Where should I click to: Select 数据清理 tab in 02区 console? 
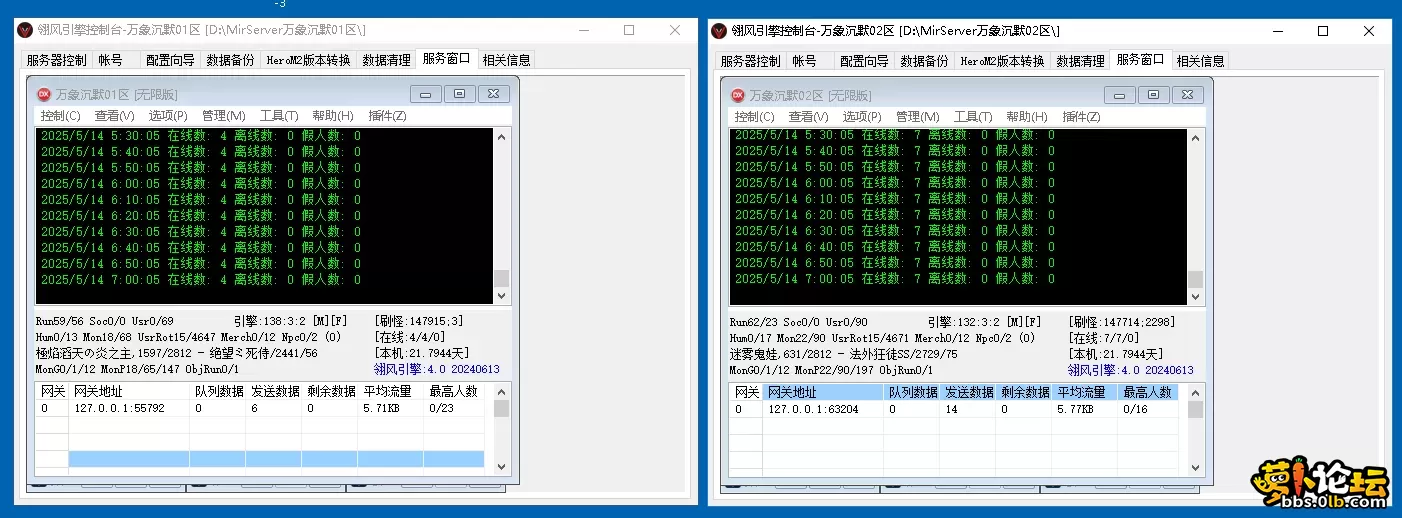1080,60
